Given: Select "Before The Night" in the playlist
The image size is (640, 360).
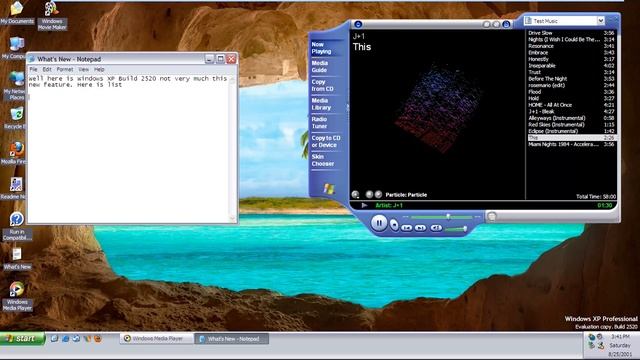Looking at the screenshot, I should point(571,79).
